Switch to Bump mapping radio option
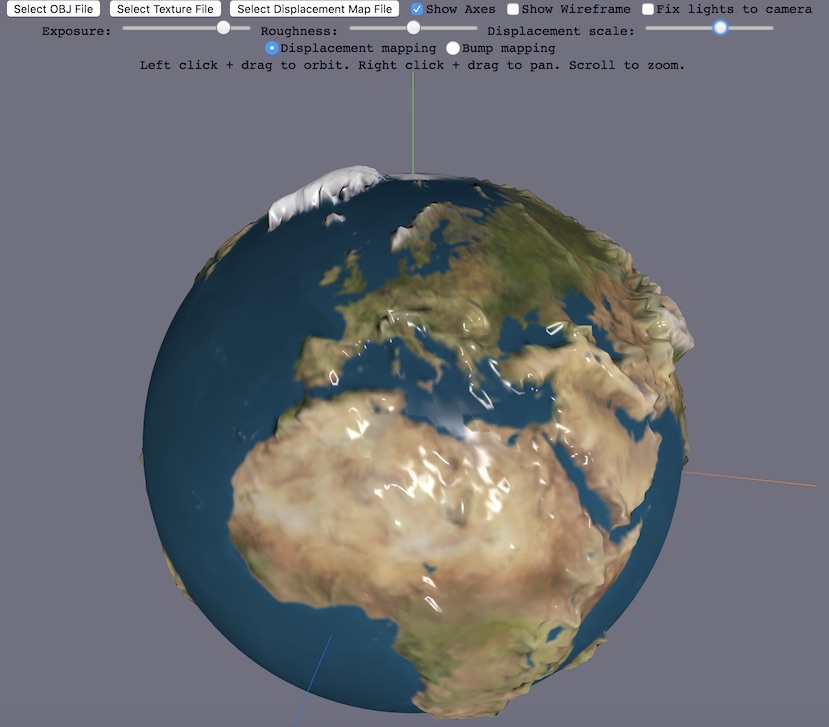This screenshot has width=829, height=727. pos(453,48)
